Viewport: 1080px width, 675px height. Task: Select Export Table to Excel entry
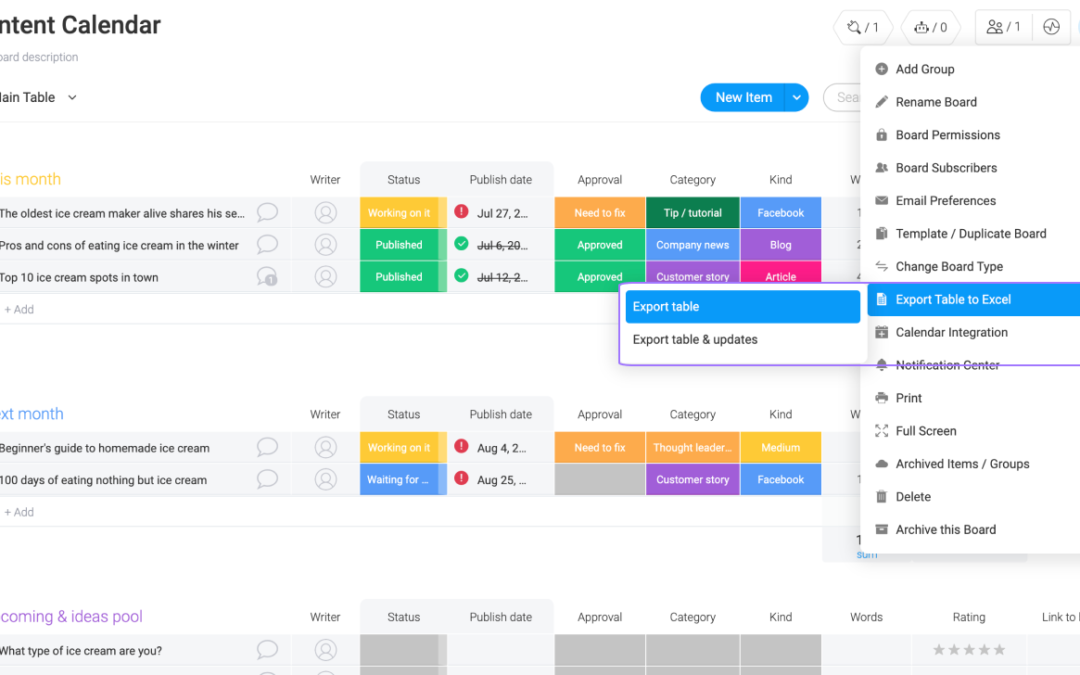(x=973, y=300)
